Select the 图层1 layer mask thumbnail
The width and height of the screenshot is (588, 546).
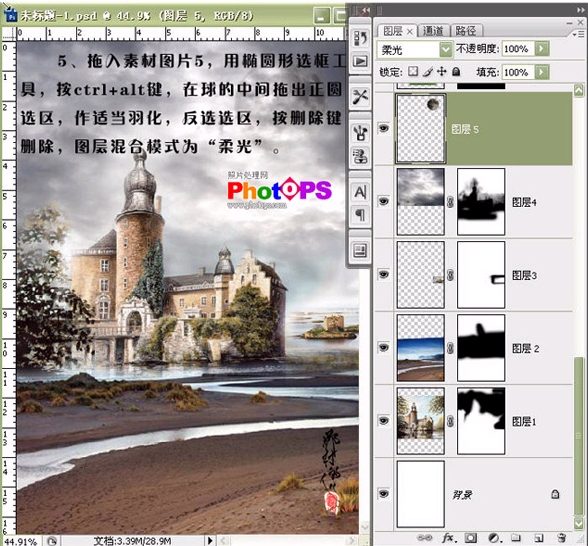tap(481, 421)
